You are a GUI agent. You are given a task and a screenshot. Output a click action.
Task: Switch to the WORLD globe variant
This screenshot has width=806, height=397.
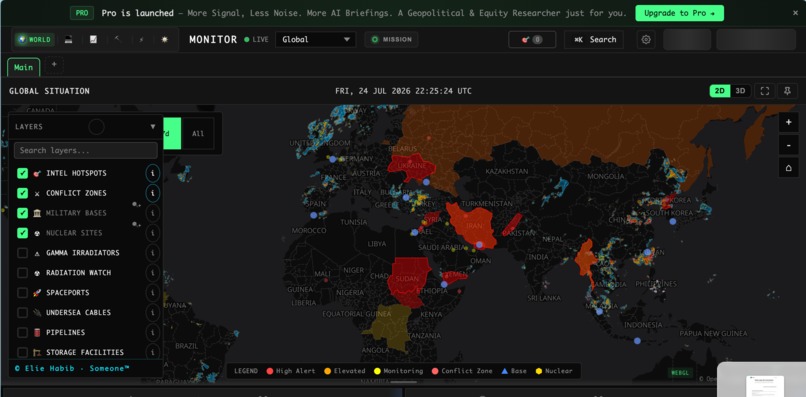[34, 40]
